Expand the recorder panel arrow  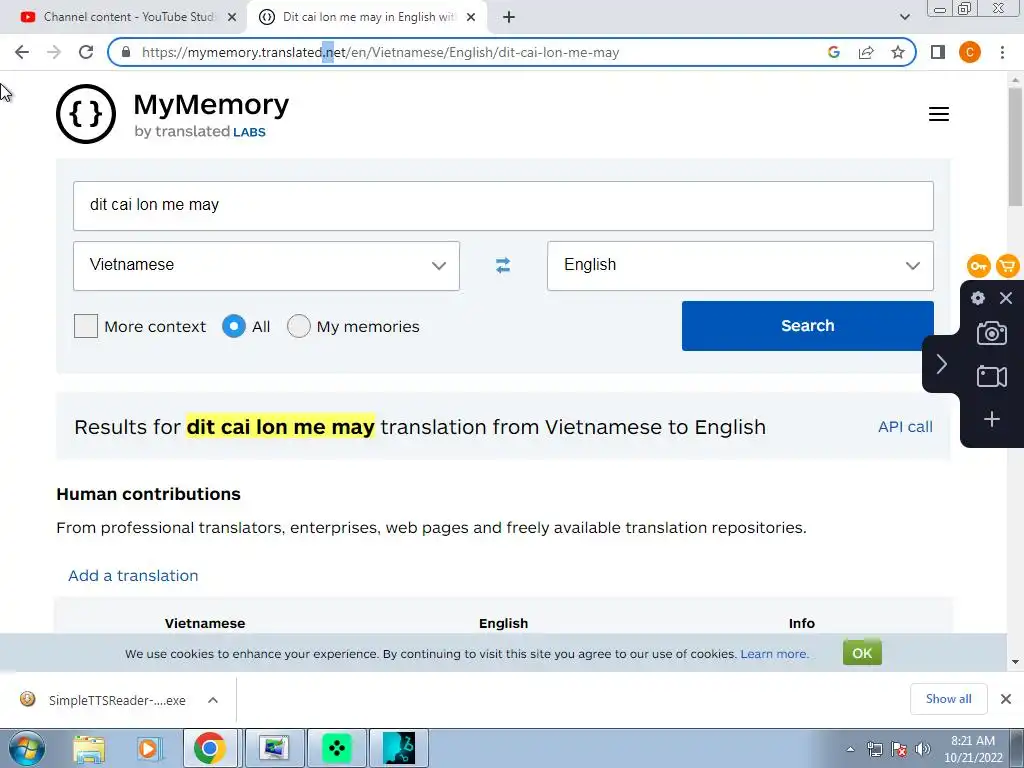941,364
